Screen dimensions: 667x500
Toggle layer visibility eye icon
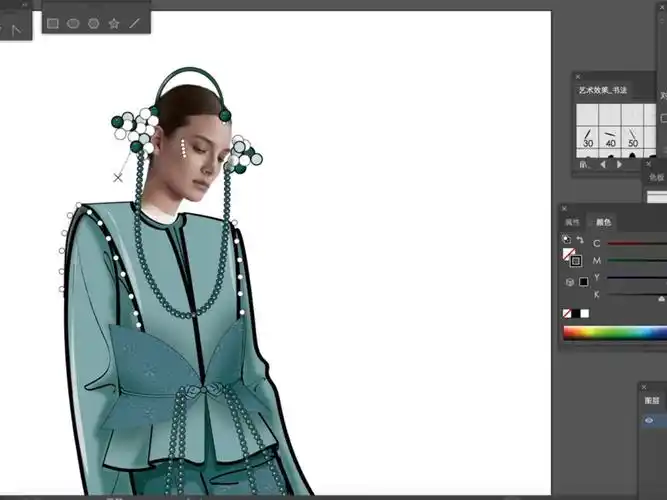(x=649, y=421)
